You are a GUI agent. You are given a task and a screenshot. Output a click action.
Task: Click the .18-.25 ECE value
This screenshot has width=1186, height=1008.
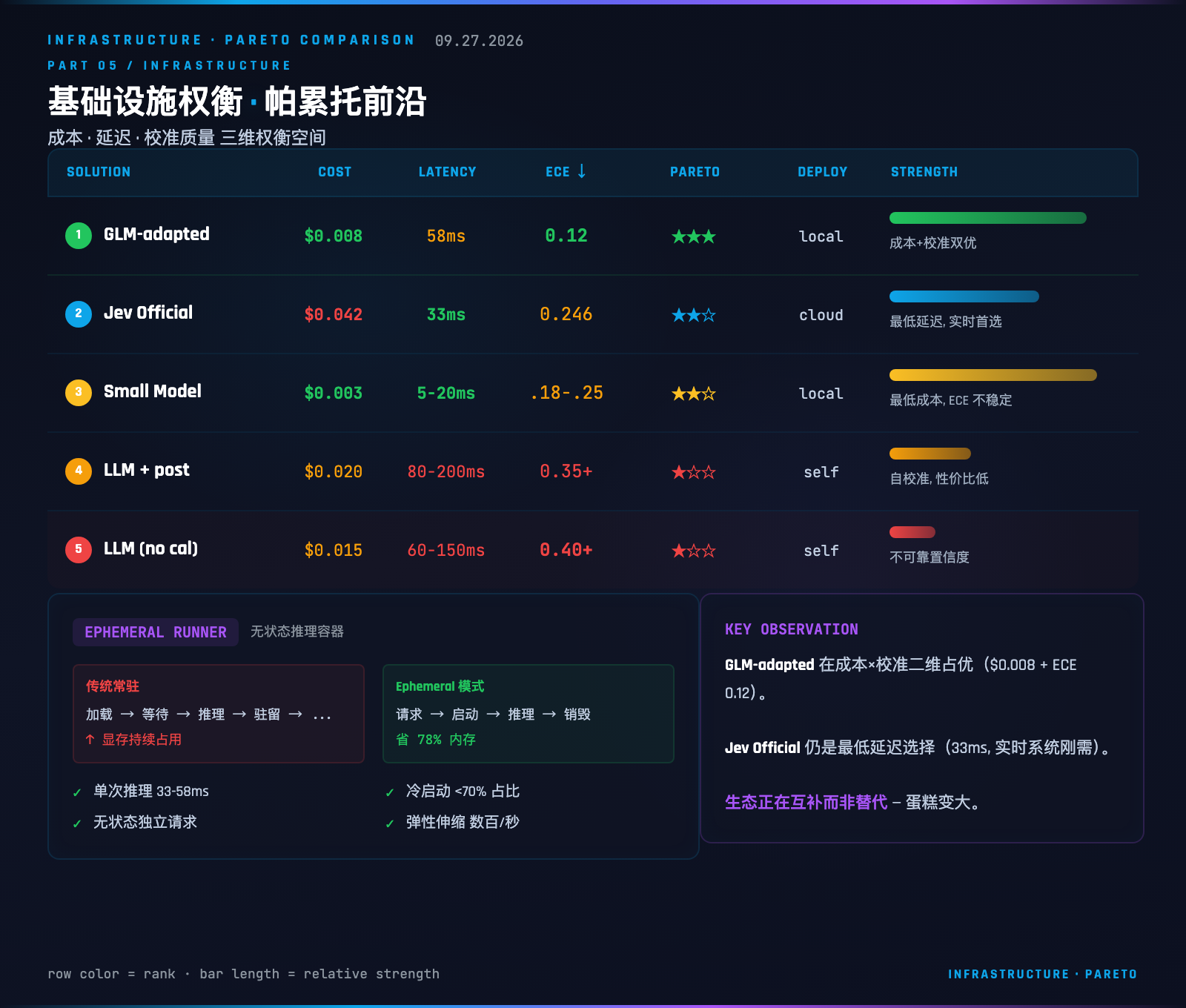(x=566, y=393)
